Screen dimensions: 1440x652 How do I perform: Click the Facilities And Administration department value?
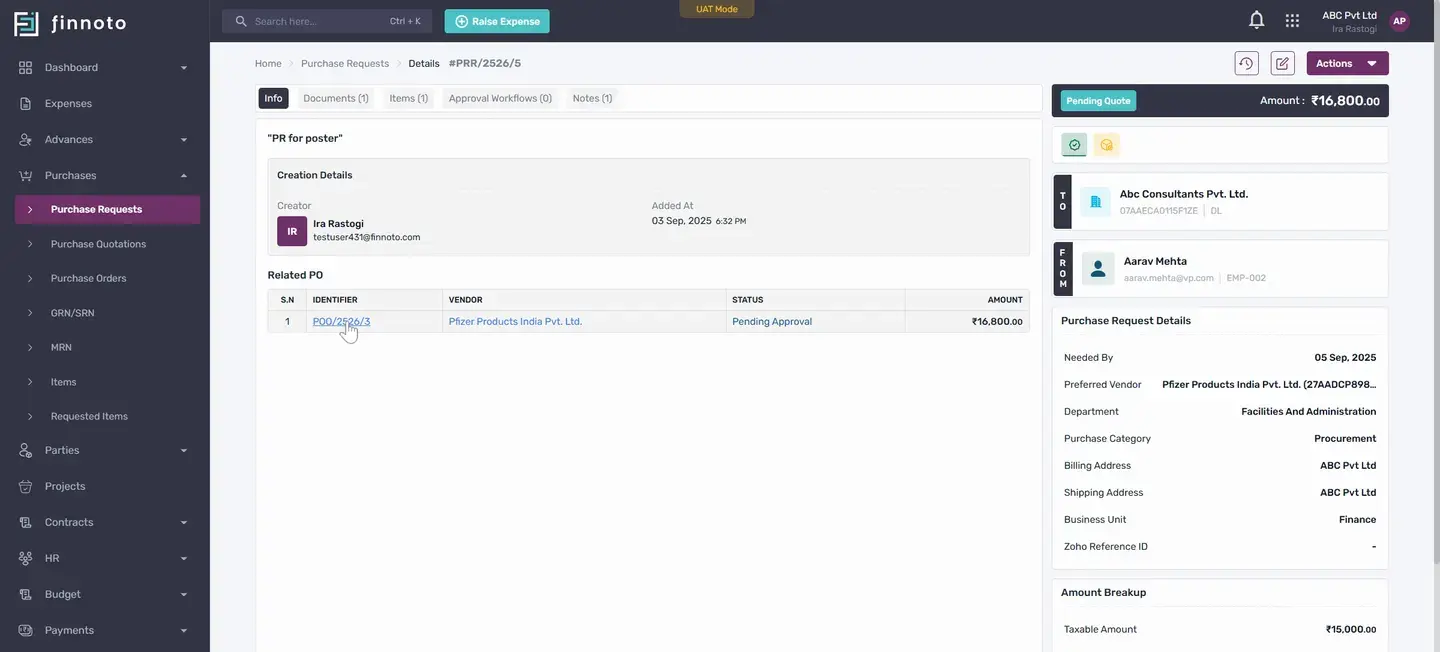[1308, 411]
